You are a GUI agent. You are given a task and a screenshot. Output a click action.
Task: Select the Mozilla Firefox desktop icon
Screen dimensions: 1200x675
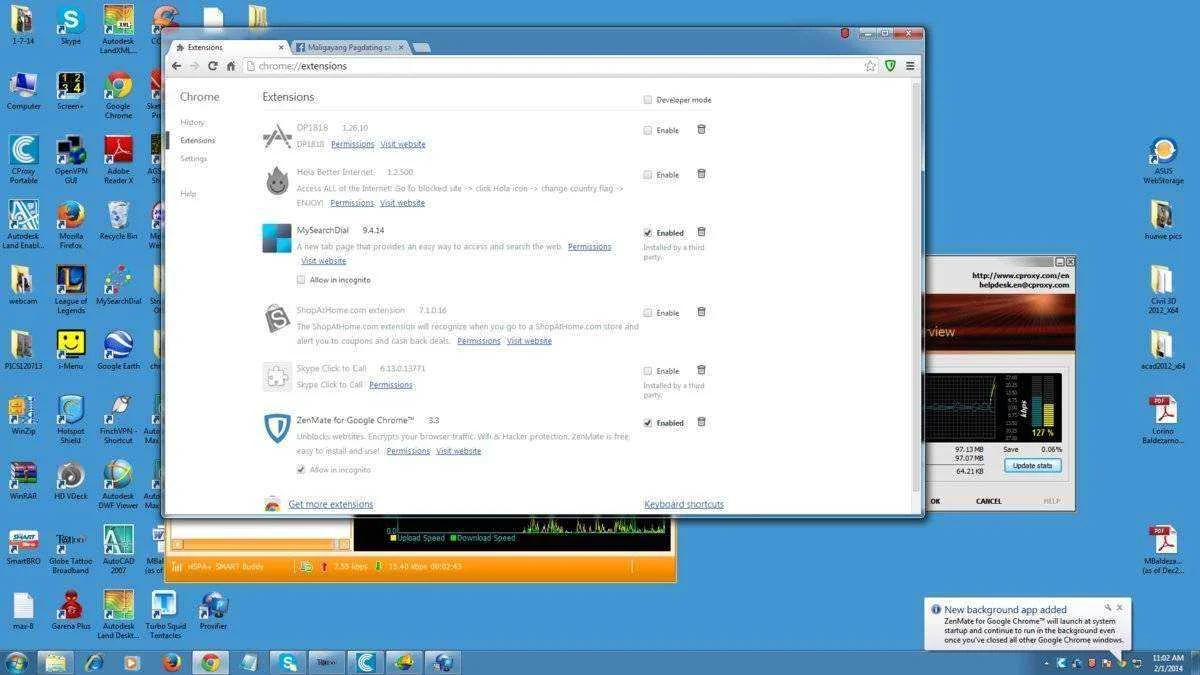click(x=70, y=225)
